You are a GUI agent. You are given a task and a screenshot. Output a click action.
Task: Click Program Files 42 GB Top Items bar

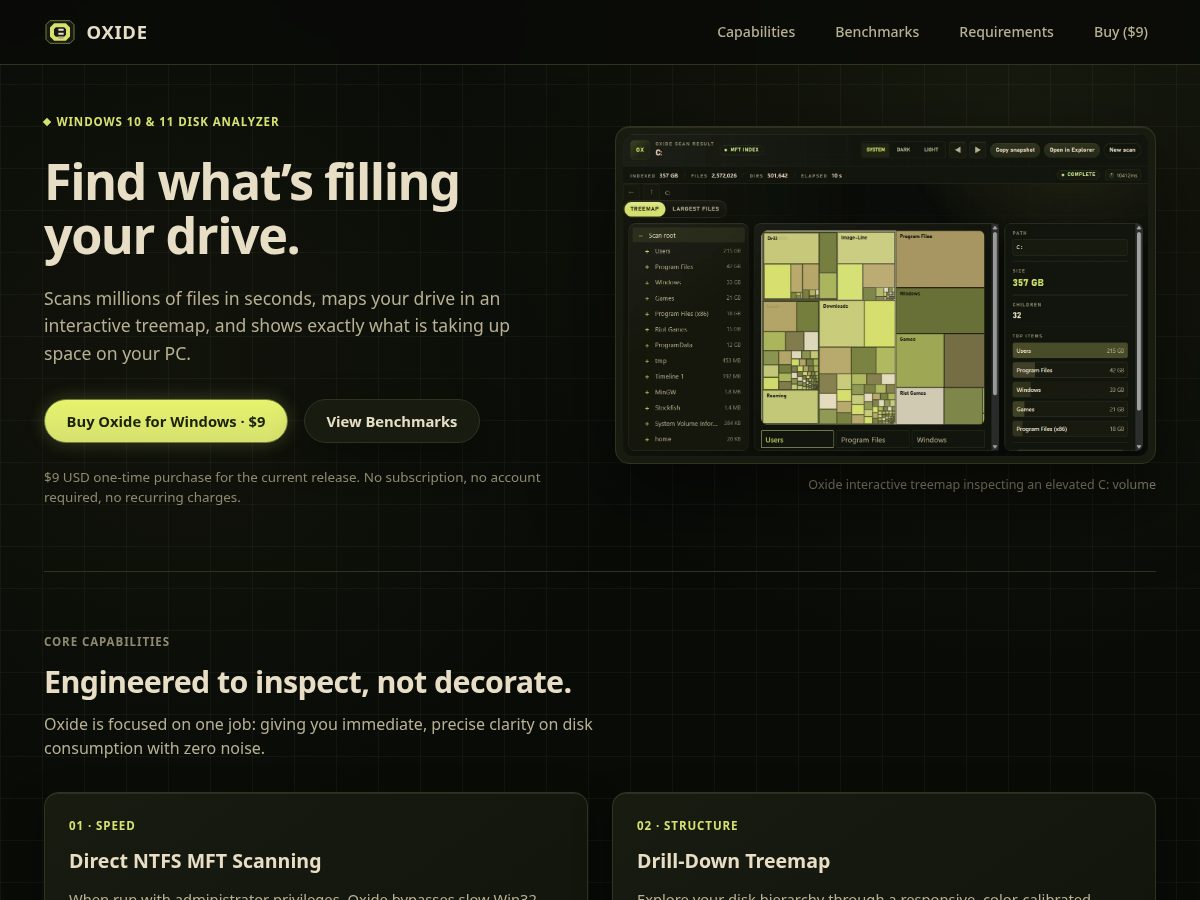tap(1070, 370)
